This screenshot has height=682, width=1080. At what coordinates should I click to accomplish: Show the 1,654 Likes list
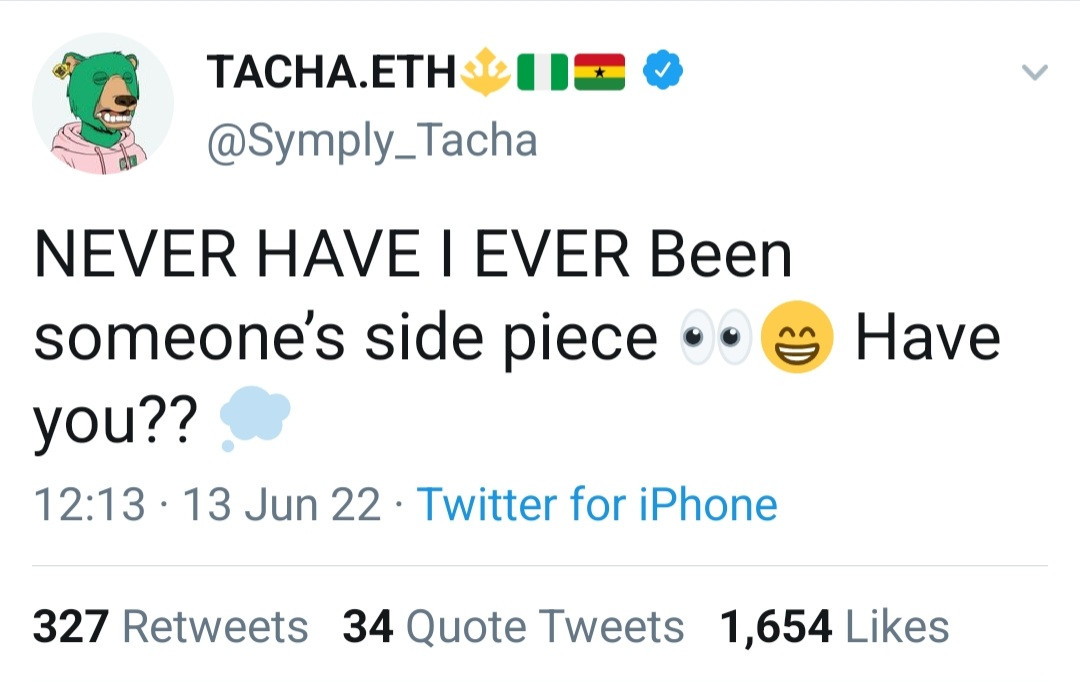click(834, 627)
